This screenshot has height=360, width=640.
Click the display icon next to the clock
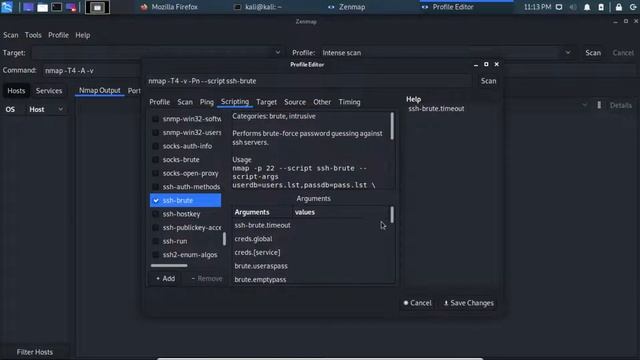[x=559, y=7]
